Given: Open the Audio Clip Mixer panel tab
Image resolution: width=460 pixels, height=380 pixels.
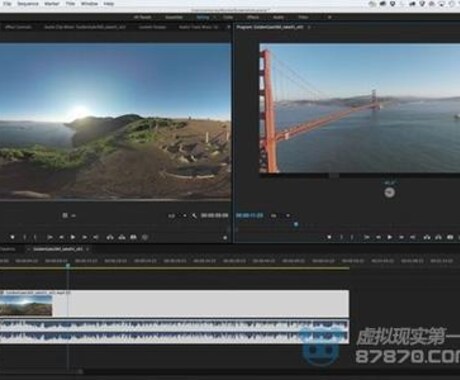Looking at the screenshot, I should click(x=85, y=27).
